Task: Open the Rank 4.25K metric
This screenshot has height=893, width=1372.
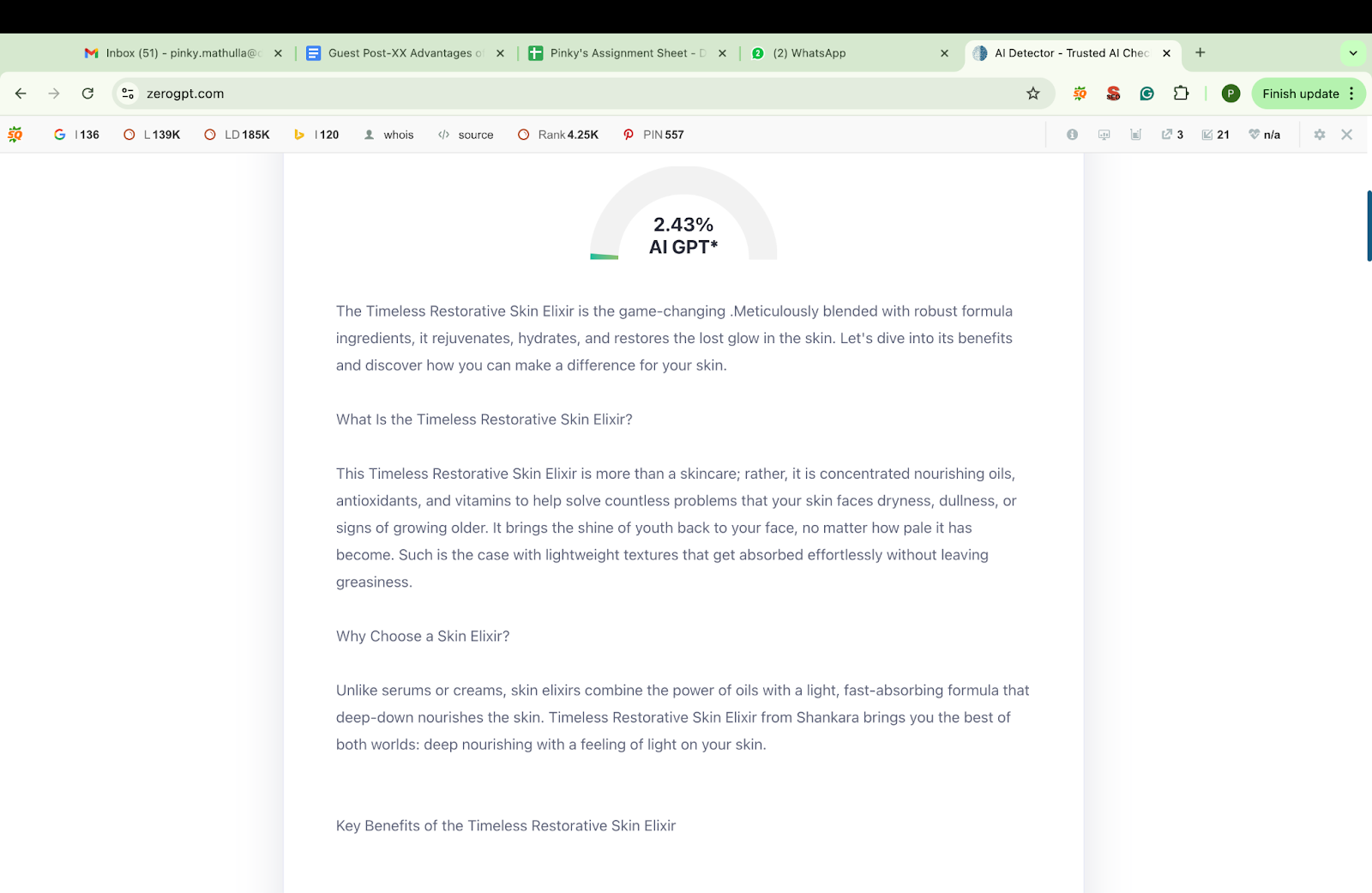Action: tap(558, 135)
